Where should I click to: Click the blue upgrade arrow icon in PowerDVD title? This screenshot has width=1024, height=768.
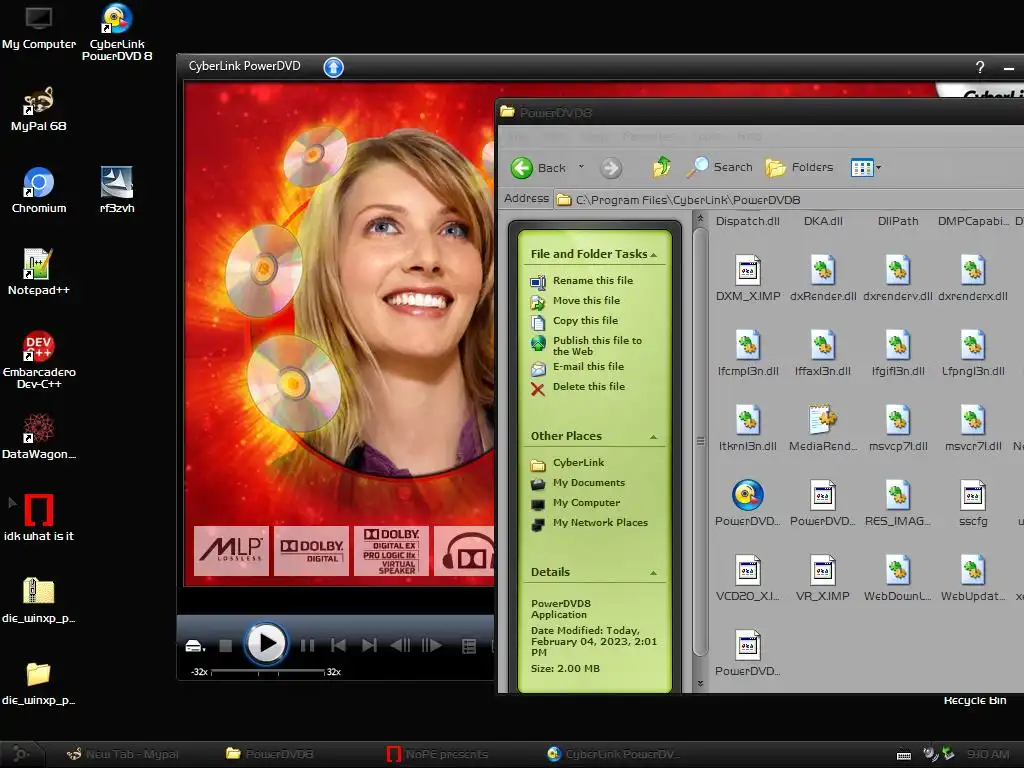(334, 67)
